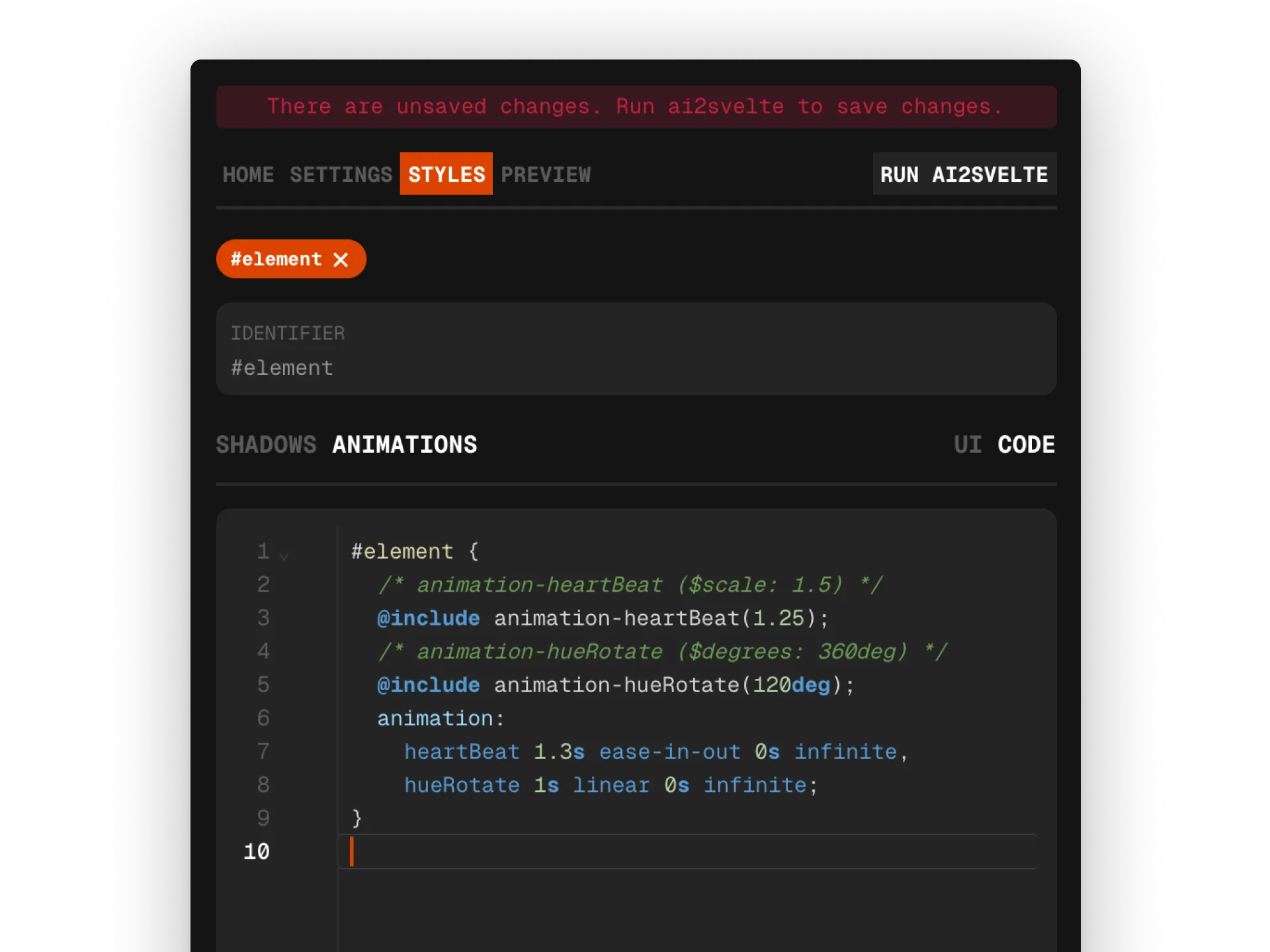Switch the editor to CODE view
Viewport: 1270px width, 952px height.
(x=1025, y=444)
